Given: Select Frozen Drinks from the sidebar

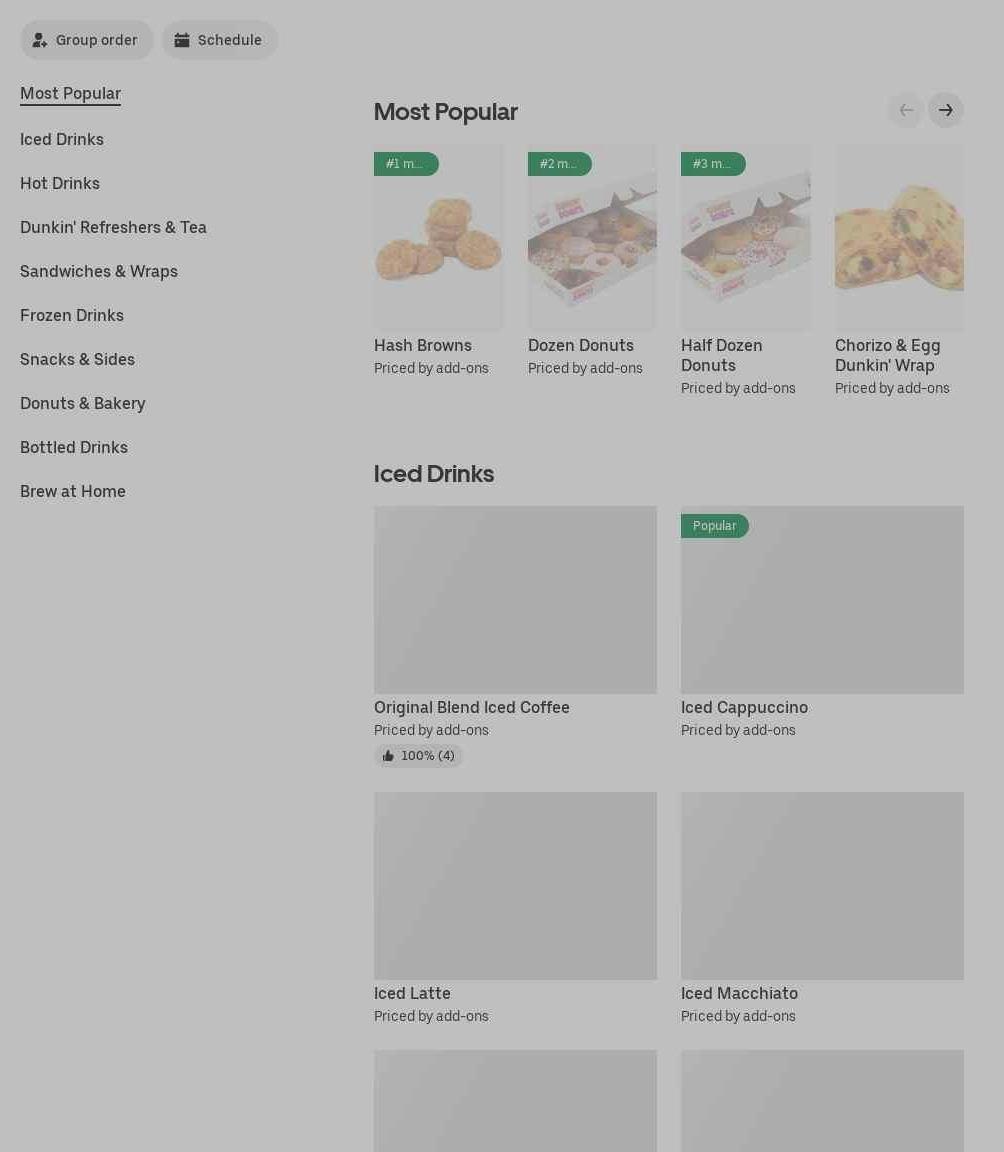Looking at the screenshot, I should pyautogui.click(x=72, y=315).
